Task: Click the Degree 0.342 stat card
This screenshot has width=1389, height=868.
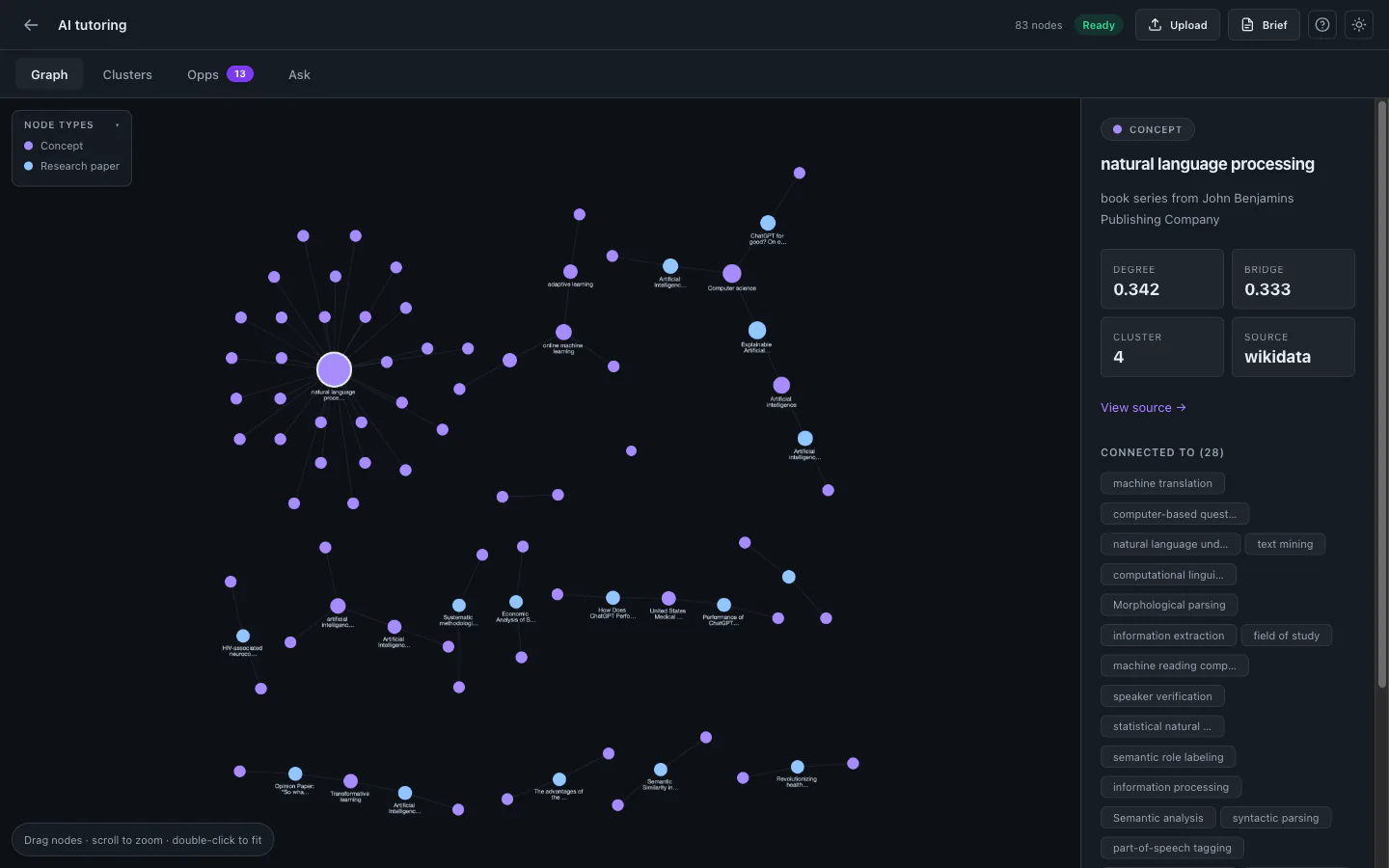Action: click(x=1162, y=279)
